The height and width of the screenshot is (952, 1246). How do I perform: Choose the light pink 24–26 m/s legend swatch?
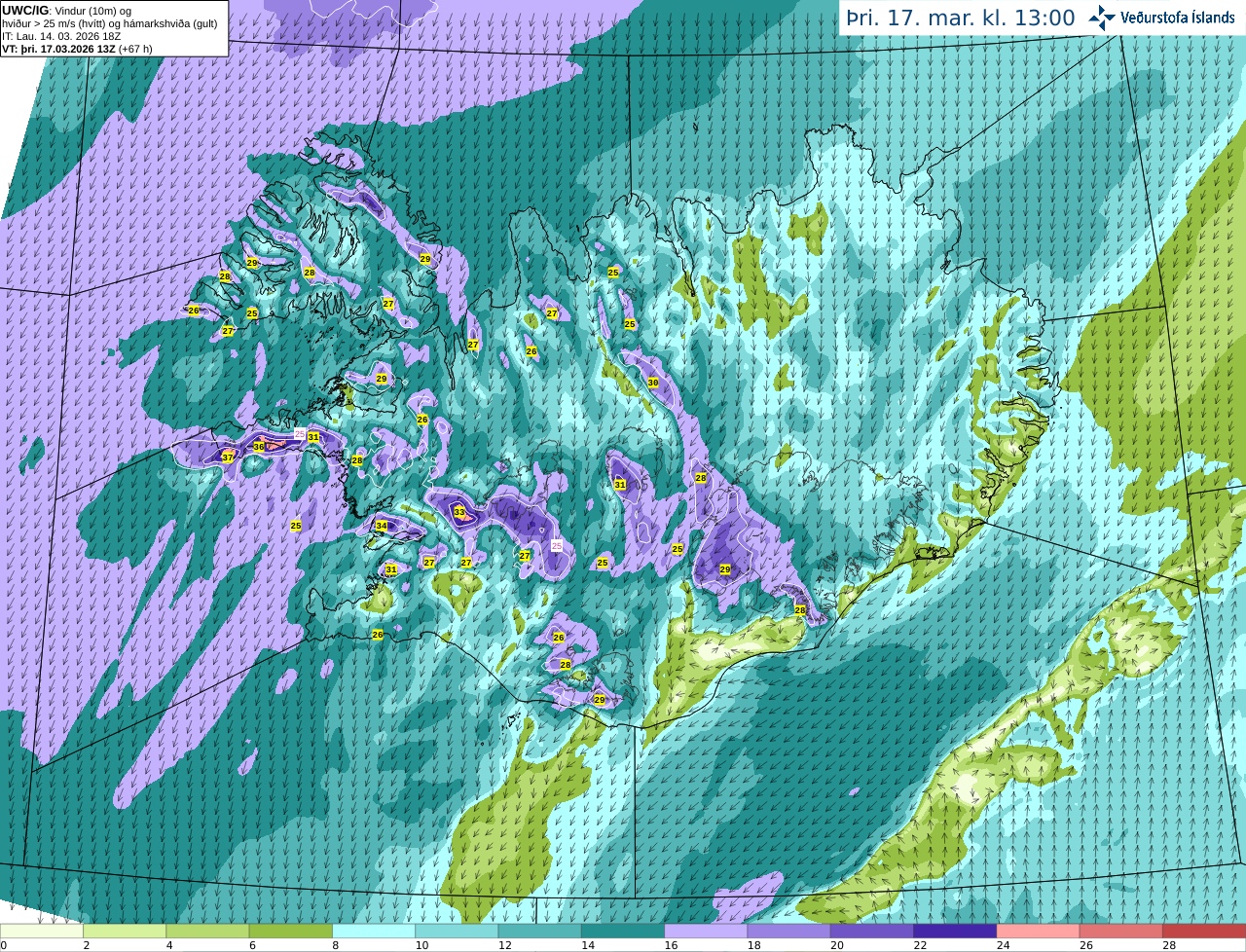tap(1038, 932)
